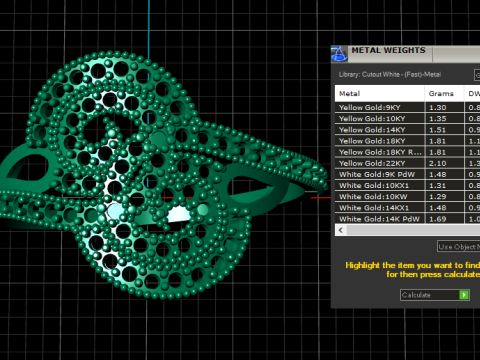The image size is (480, 360).
Task: Select the White Gold:10KX1 row
Action: pyautogui.click(x=407, y=186)
